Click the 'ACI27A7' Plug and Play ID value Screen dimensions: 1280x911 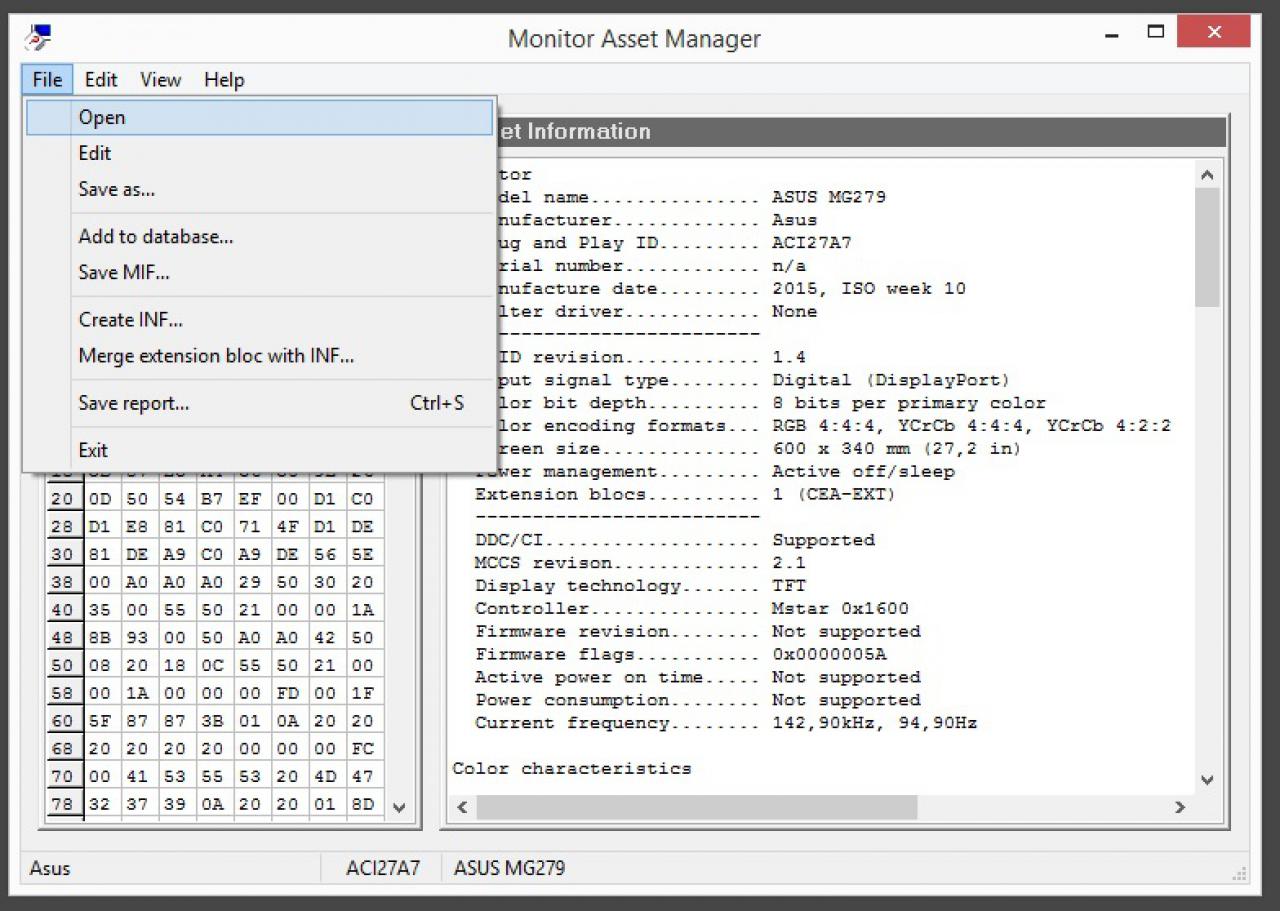[812, 243]
